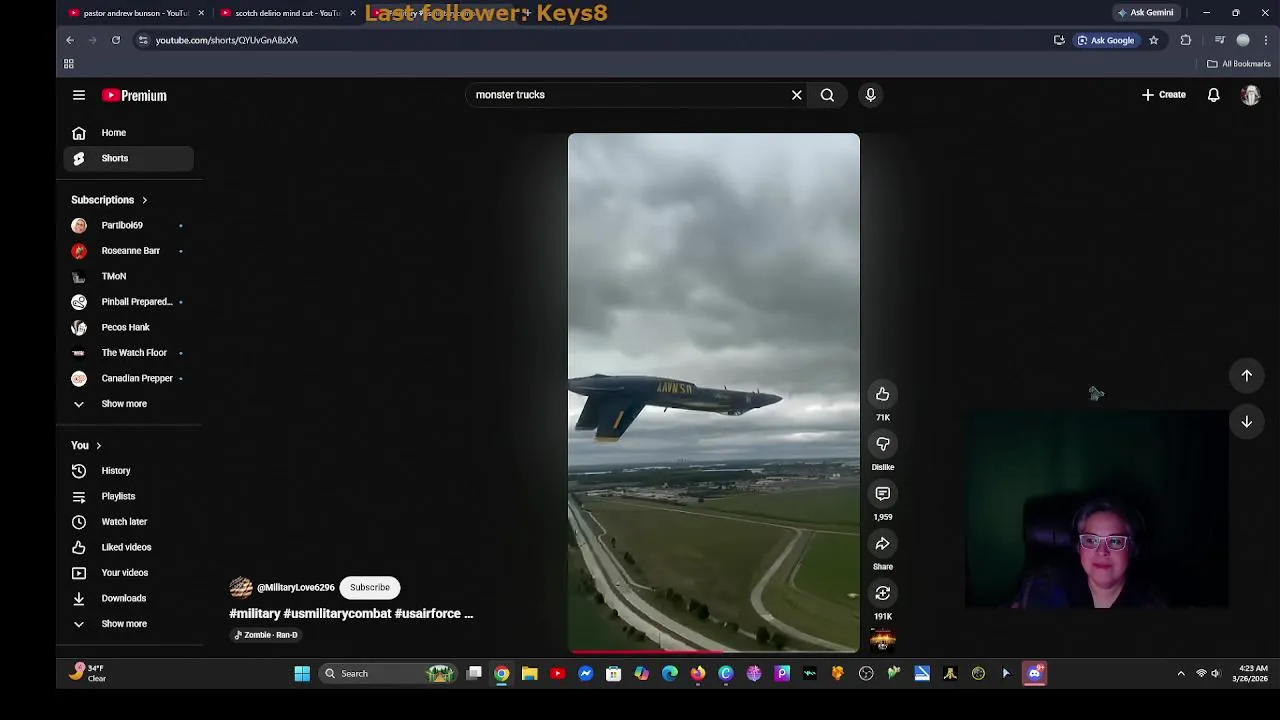
Task: Like this Short with thumbs up
Action: pos(882,394)
